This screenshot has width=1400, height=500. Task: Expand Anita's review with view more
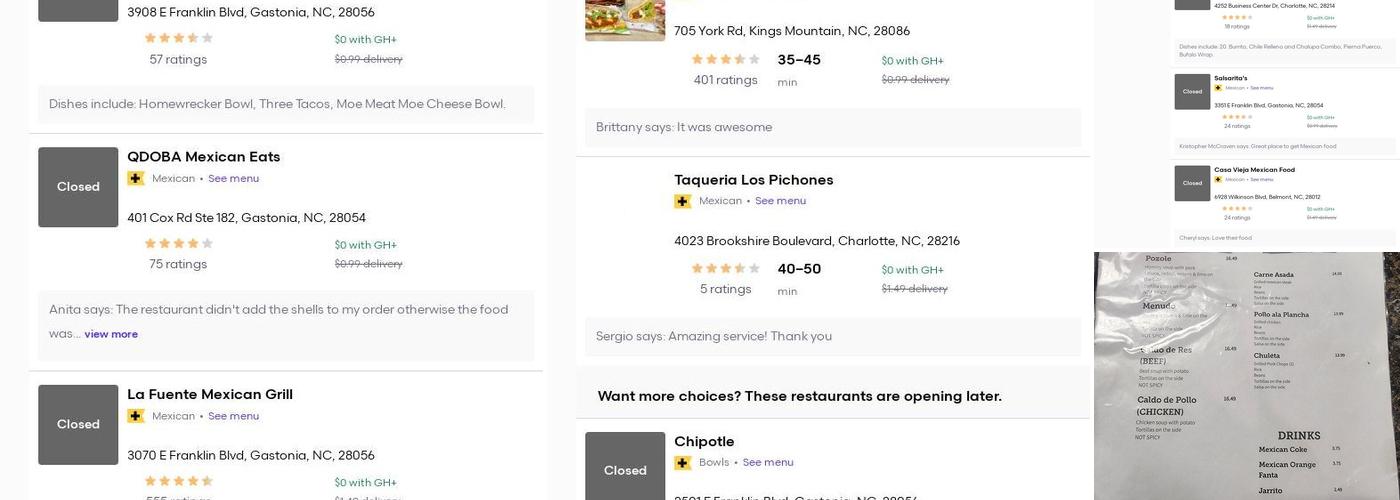click(x=111, y=335)
